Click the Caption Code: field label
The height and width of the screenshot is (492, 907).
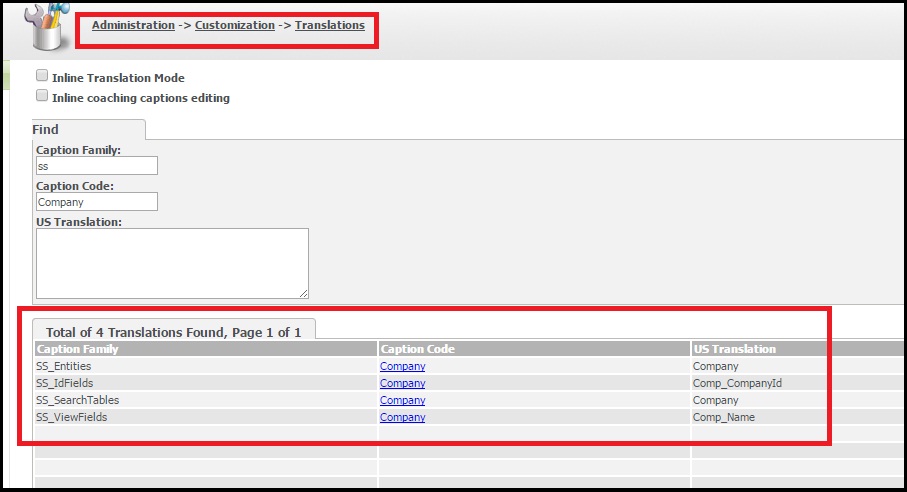click(75, 186)
